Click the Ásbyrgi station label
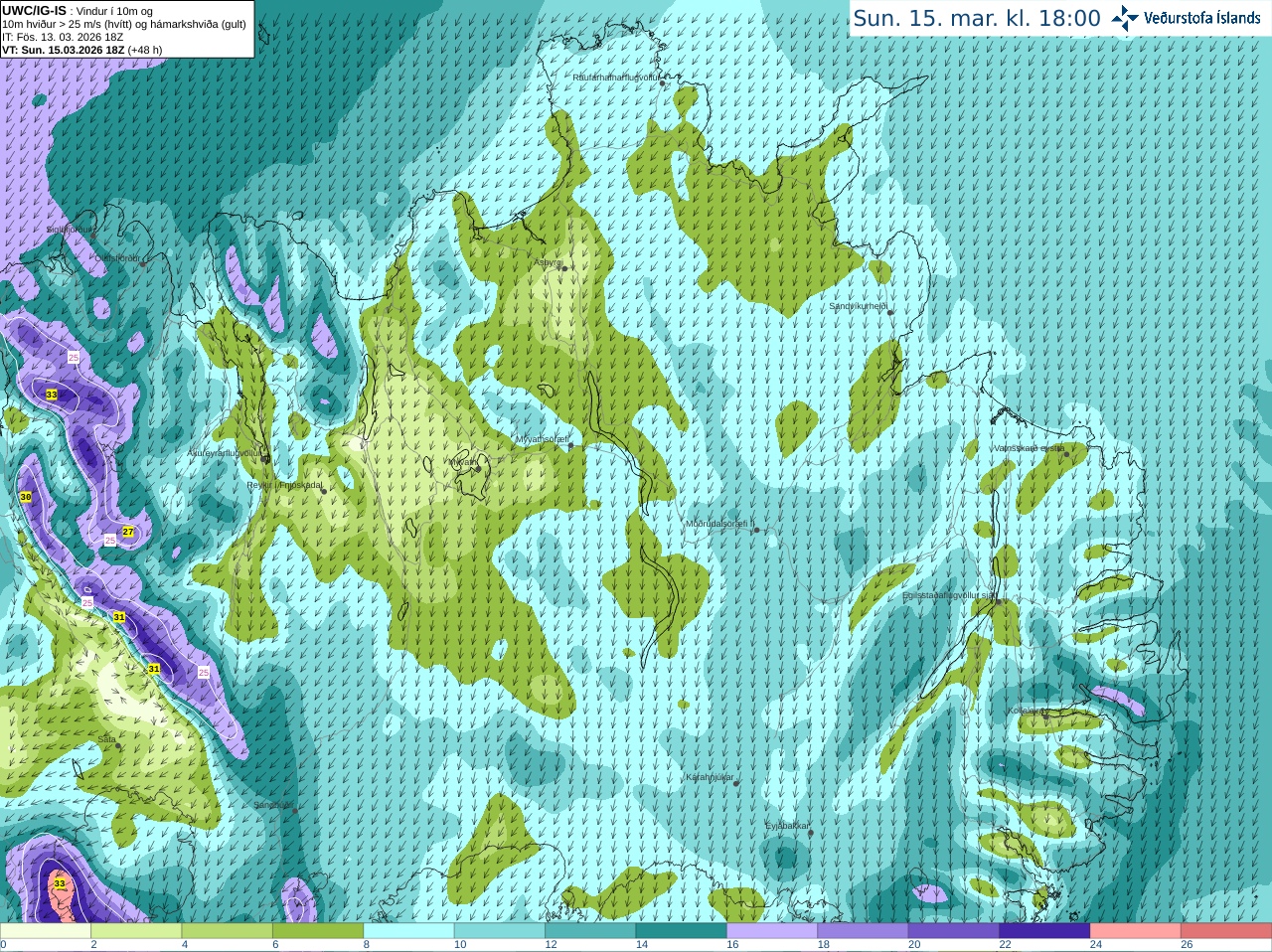 549,262
